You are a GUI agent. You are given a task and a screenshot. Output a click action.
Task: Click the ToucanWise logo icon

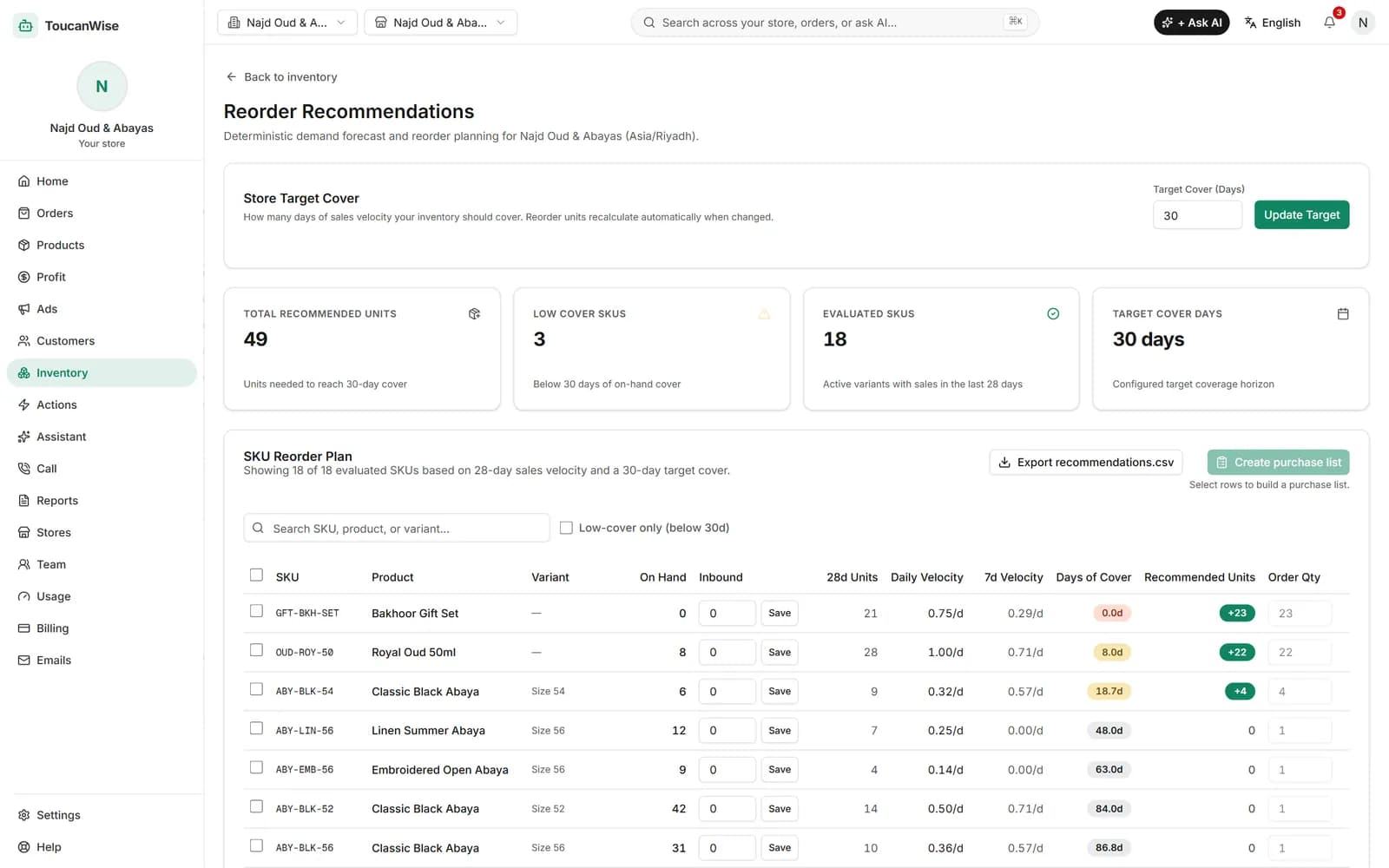pyautogui.click(x=25, y=25)
